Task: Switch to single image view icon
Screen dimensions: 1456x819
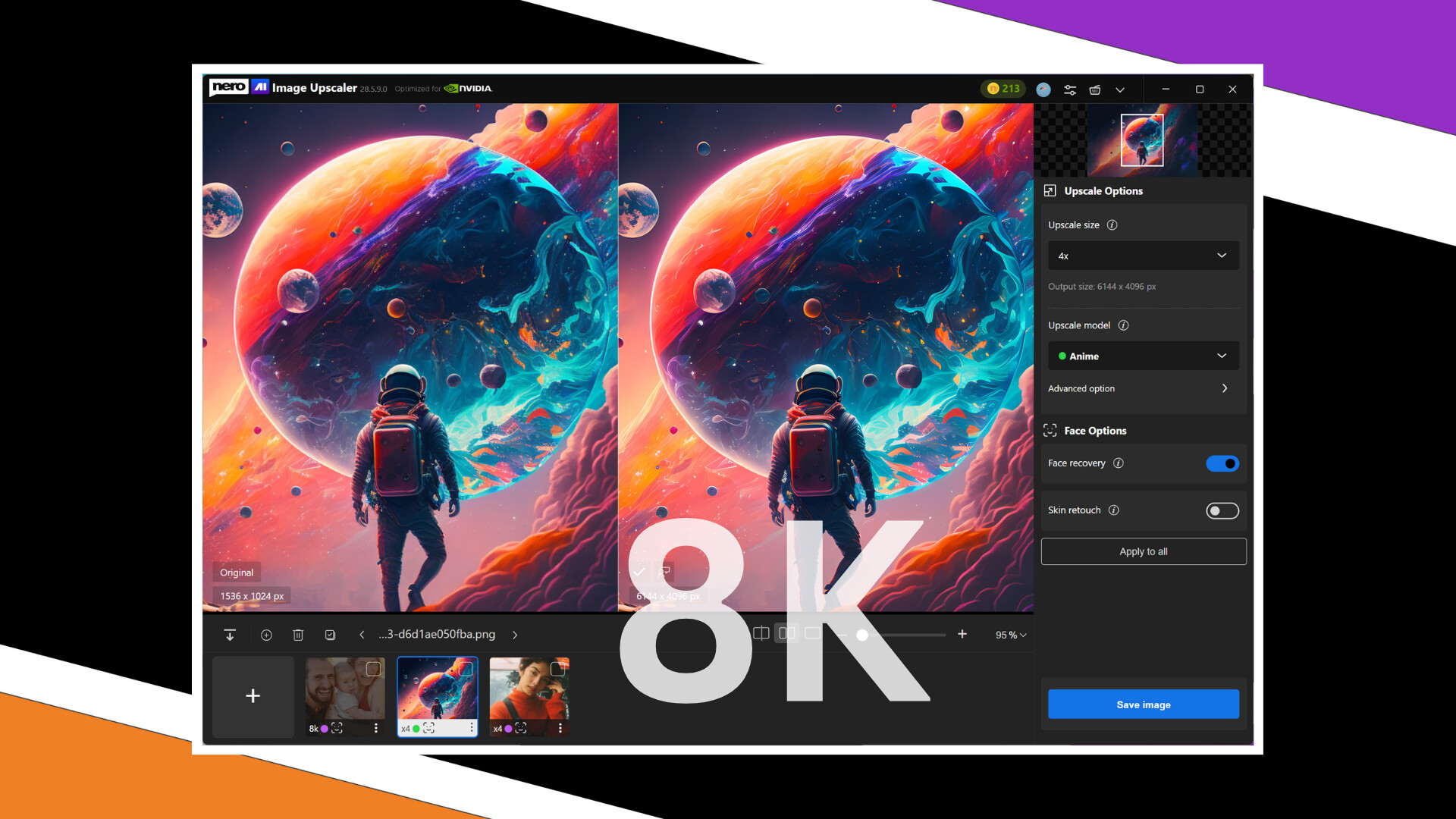Action: point(813,634)
